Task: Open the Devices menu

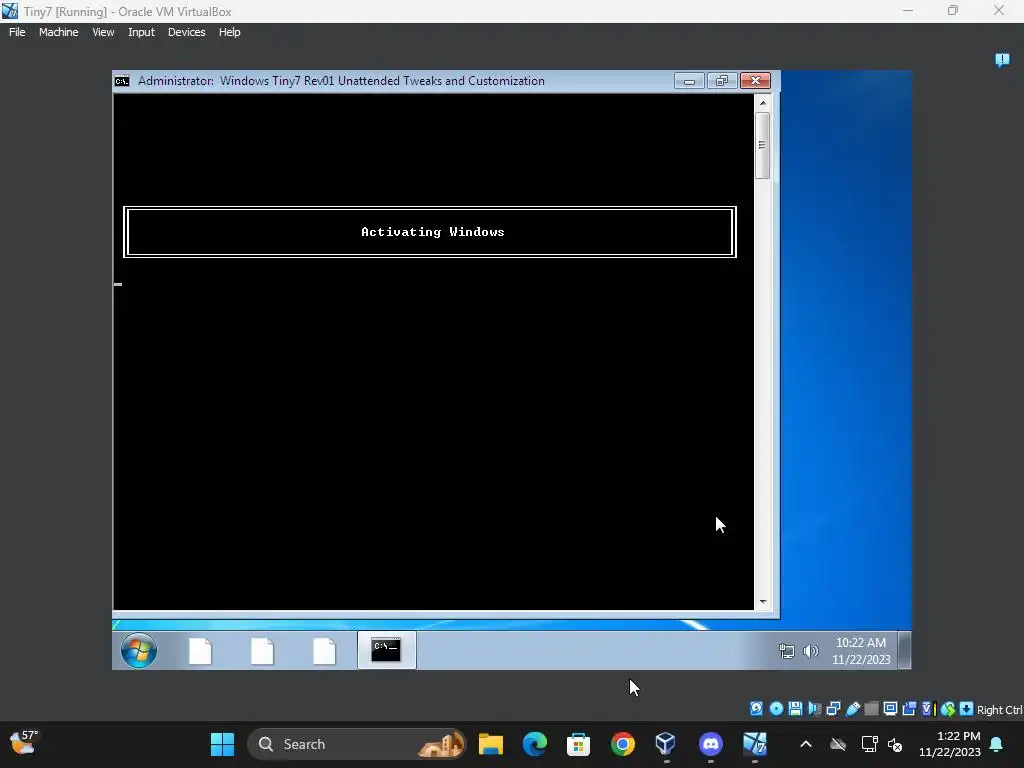Action: click(186, 32)
